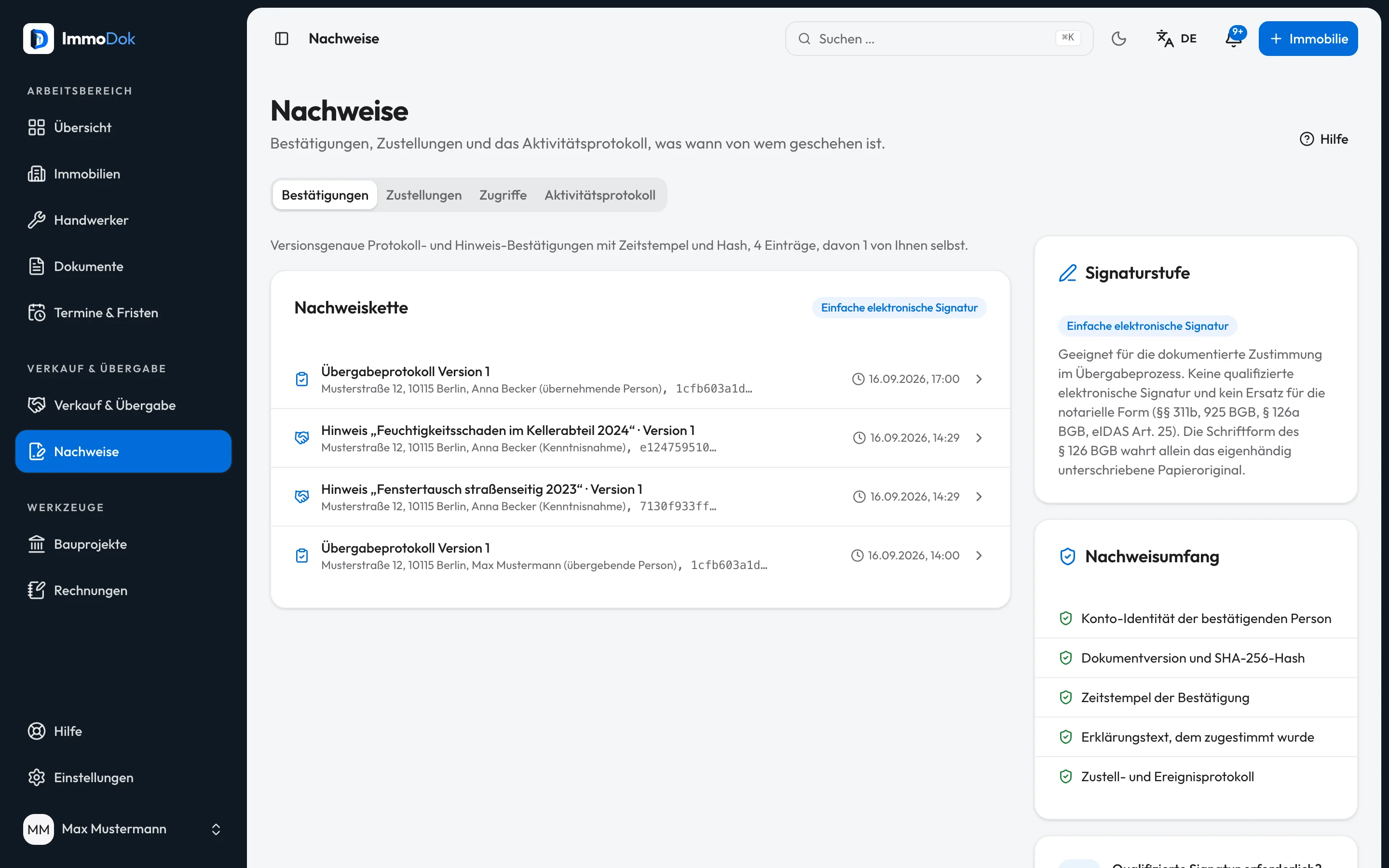This screenshot has width=1389, height=868.
Task: Click hash text 7130f933ff…
Action: click(x=678, y=506)
